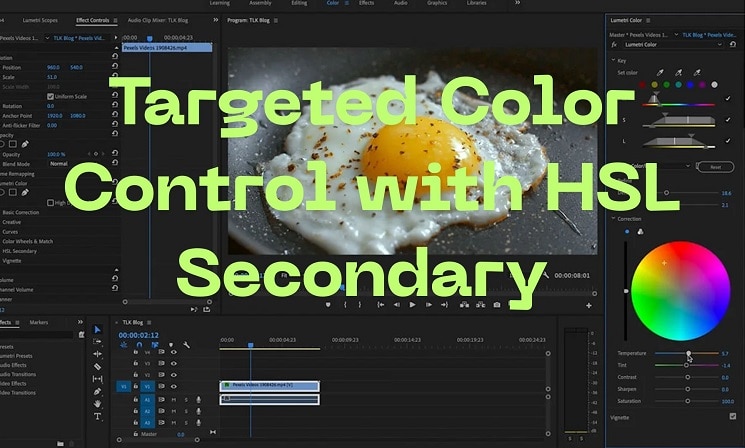Open Master clip dropdown in Lumetri panel
The height and width of the screenshot is (448, 745).
(x=677, y=35)
